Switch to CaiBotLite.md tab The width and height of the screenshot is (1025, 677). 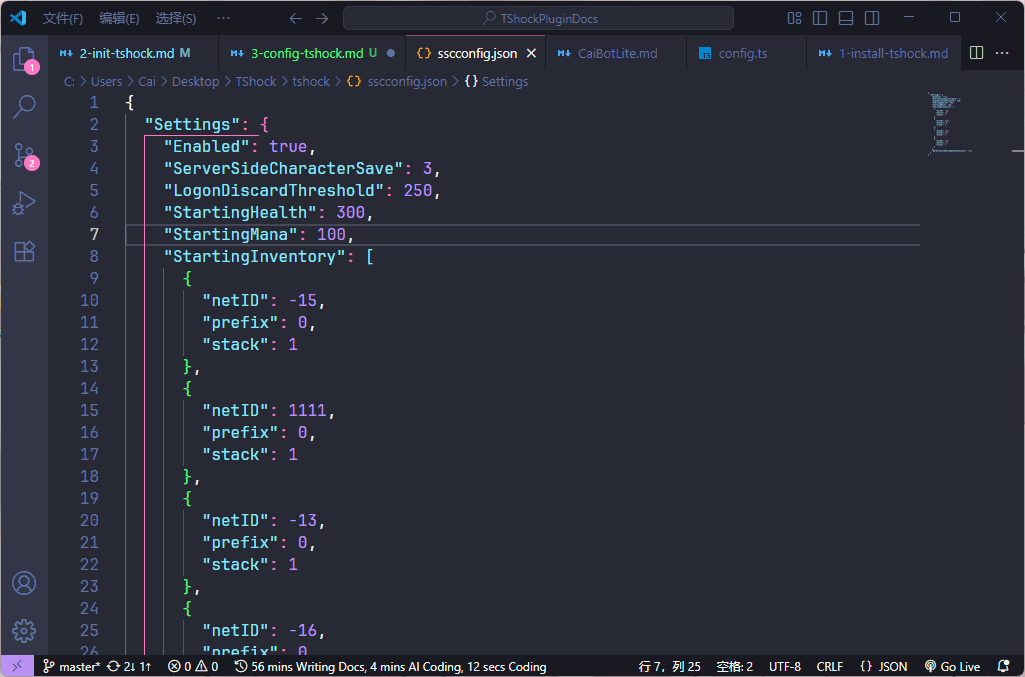[616, 54]
